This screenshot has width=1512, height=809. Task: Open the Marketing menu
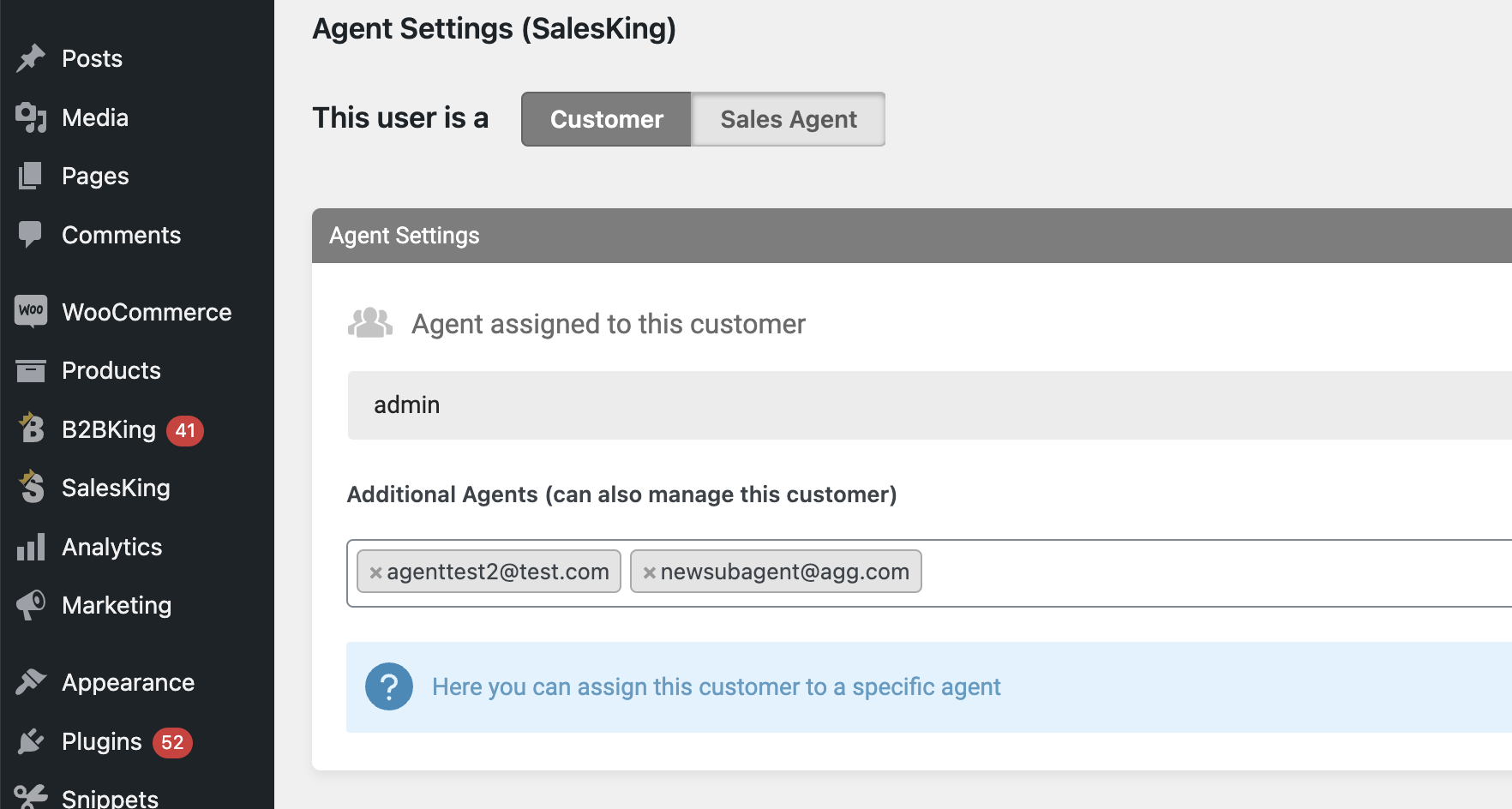pos(117,605)
